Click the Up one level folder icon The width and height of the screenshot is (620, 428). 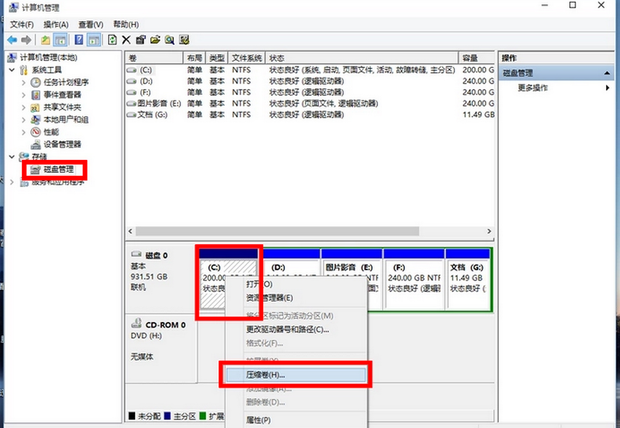coord(46,40)
